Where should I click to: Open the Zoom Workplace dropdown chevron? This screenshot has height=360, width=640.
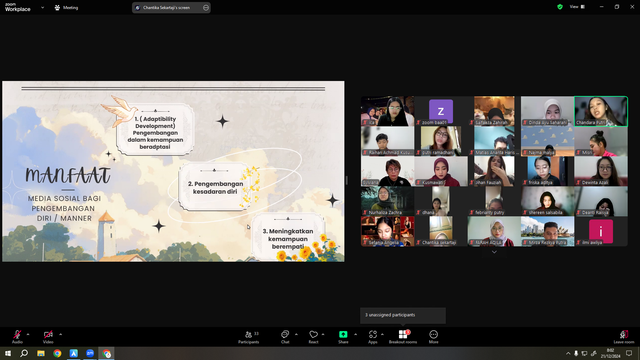pos(42,7)
